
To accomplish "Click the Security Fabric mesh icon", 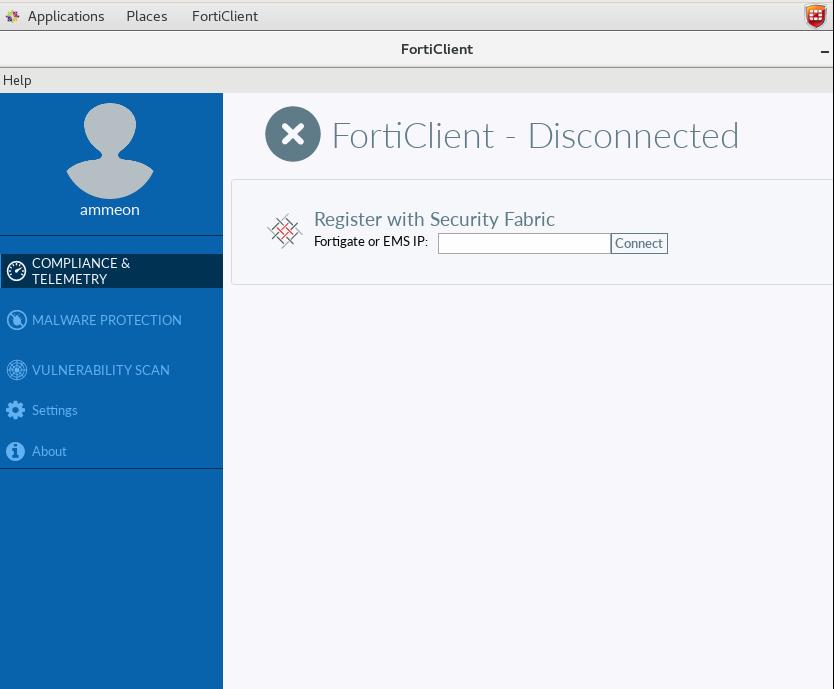I will (x=285, y=231).
